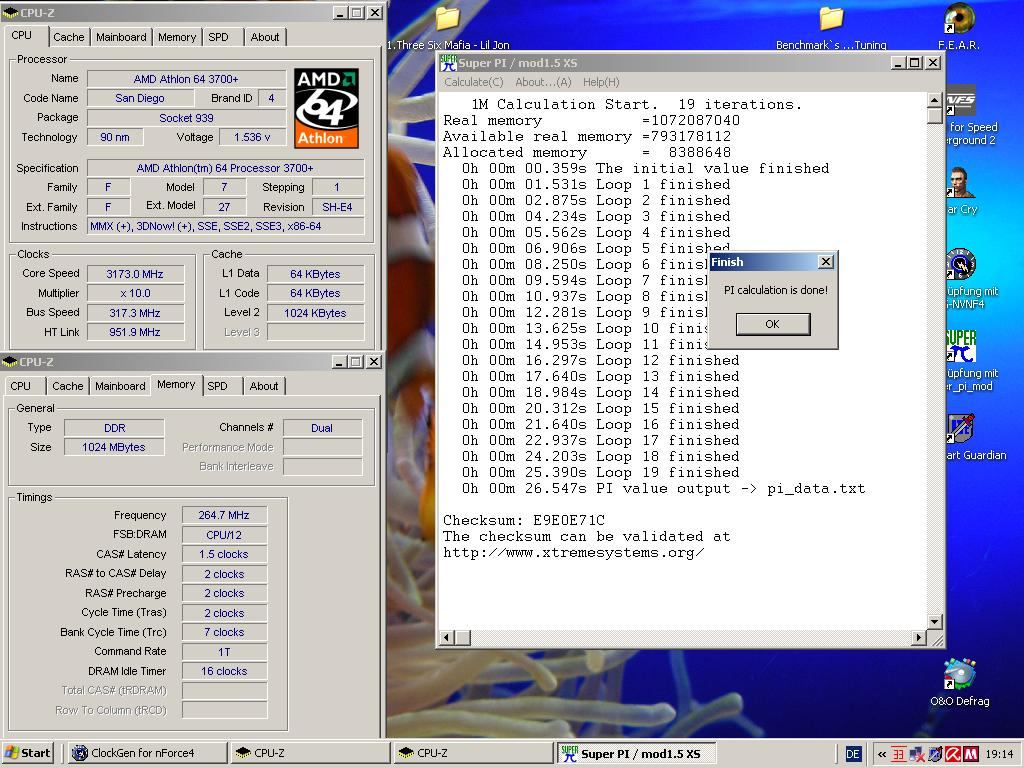1024x768 pixels.
Task: Click the disconnected network tray icon
Action: coord(917,754)
